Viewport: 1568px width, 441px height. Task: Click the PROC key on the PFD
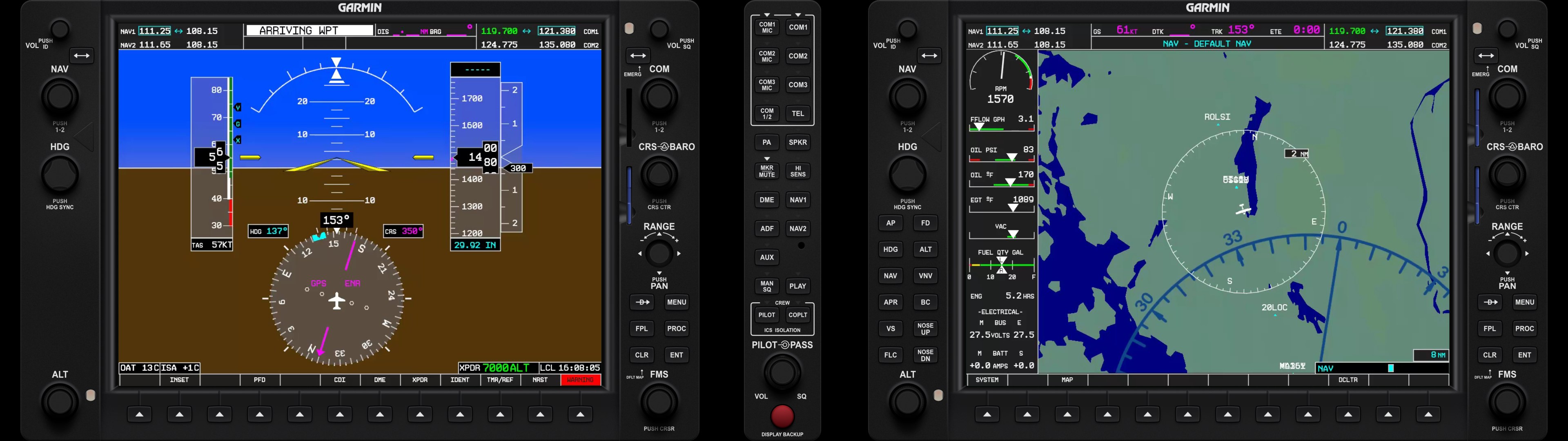coord(676,329)
